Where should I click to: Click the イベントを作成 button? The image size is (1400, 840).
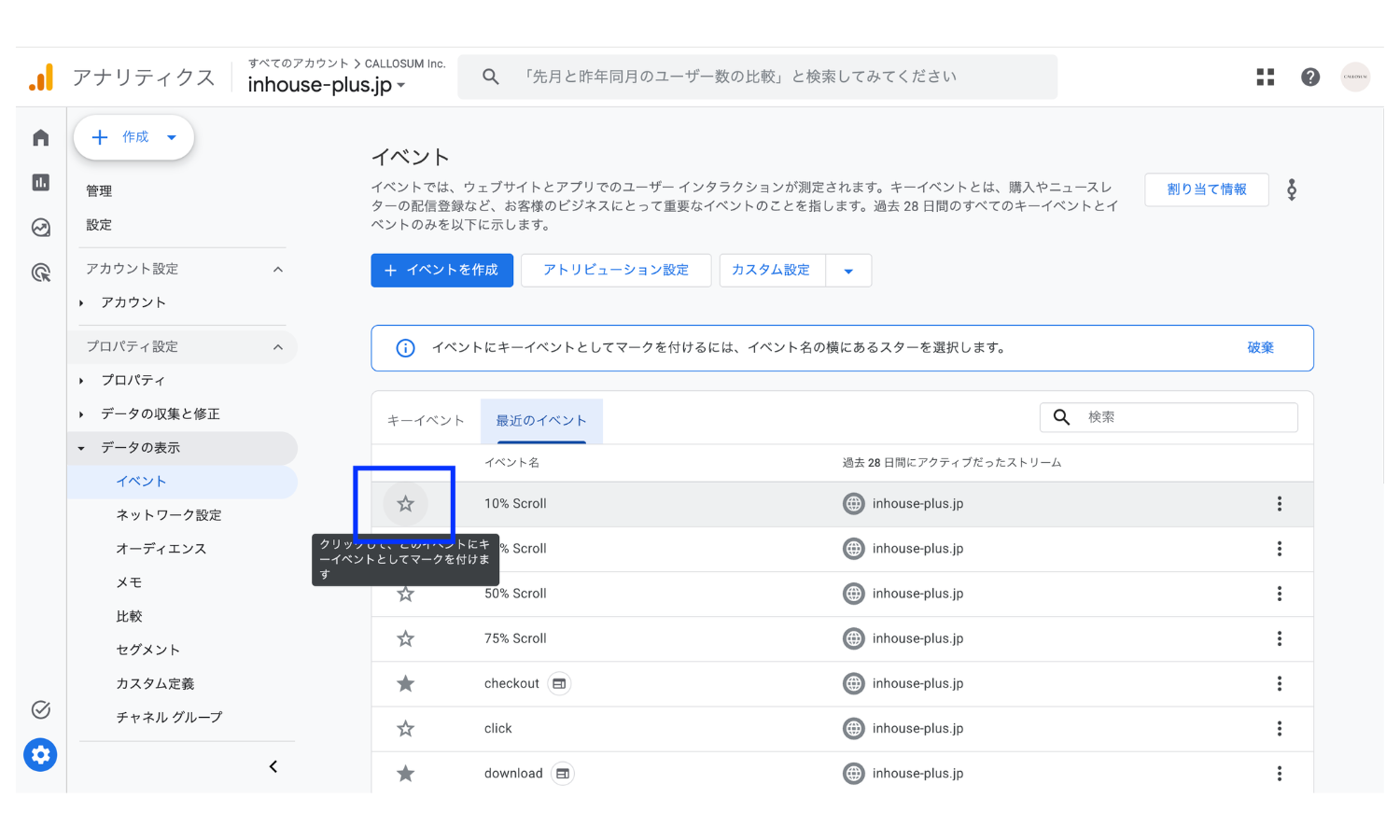(441, 271)
